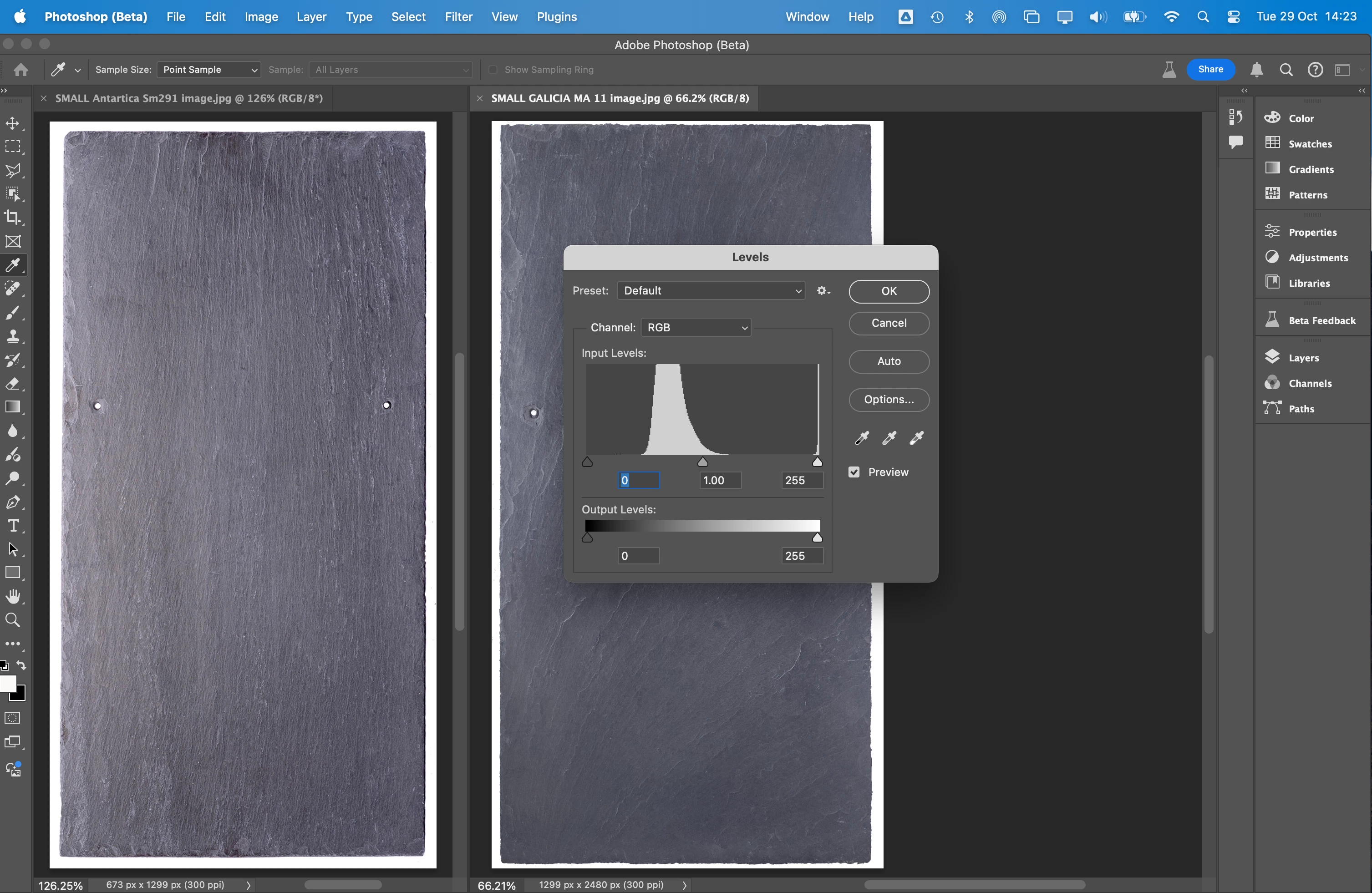Toggle Quick Mask mode in toolbar
The image size is (1372, 893).
[13, 718]
